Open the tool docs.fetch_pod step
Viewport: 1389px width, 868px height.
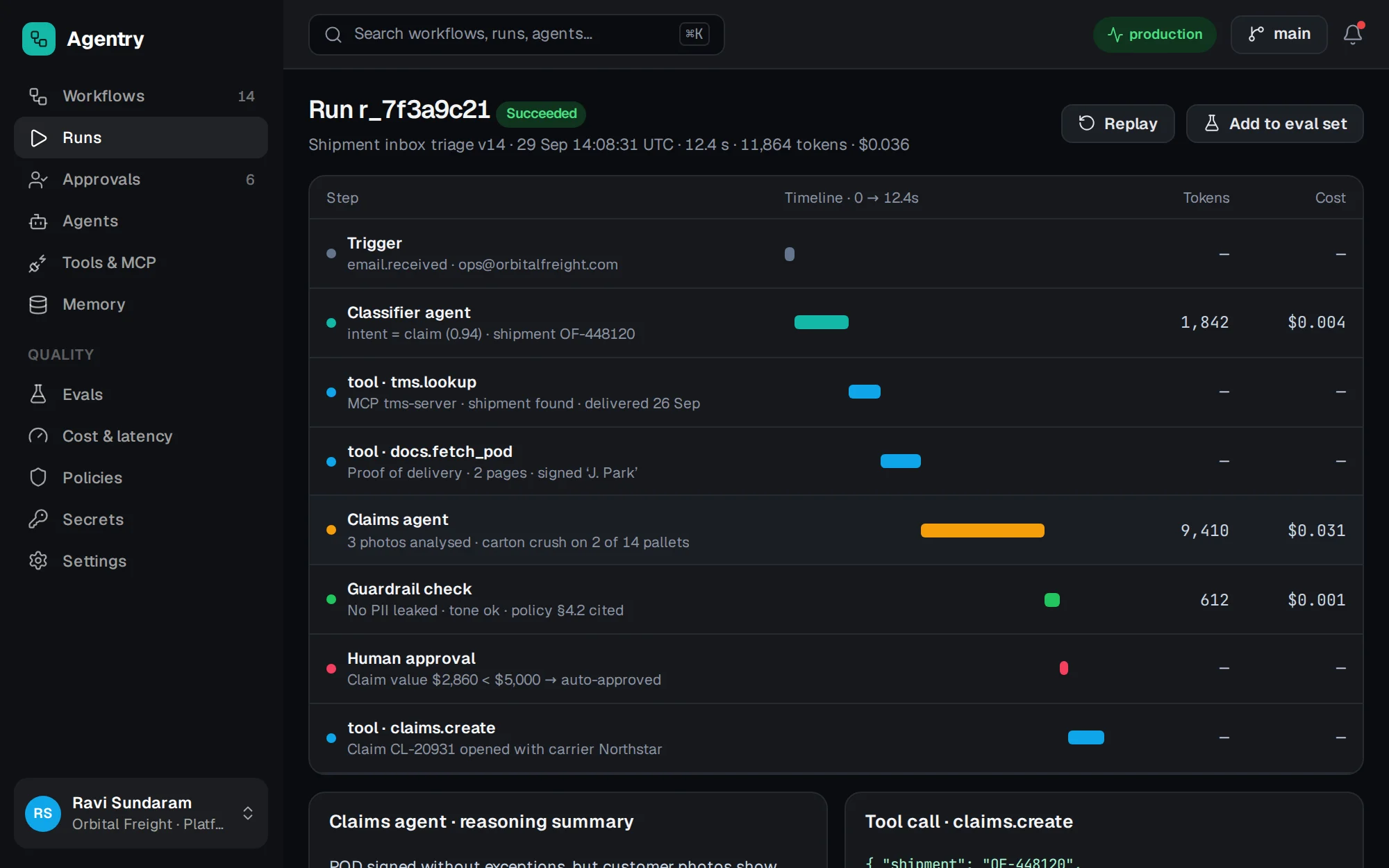tap(835, 461)
